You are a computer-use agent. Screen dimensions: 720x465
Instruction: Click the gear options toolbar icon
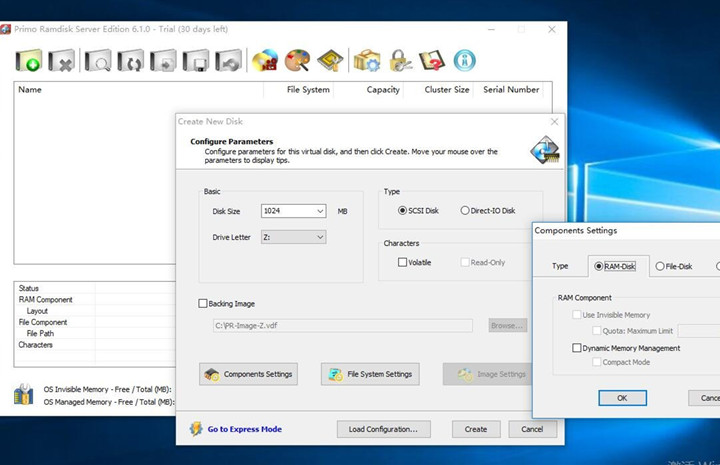click(x=367, y=61)
